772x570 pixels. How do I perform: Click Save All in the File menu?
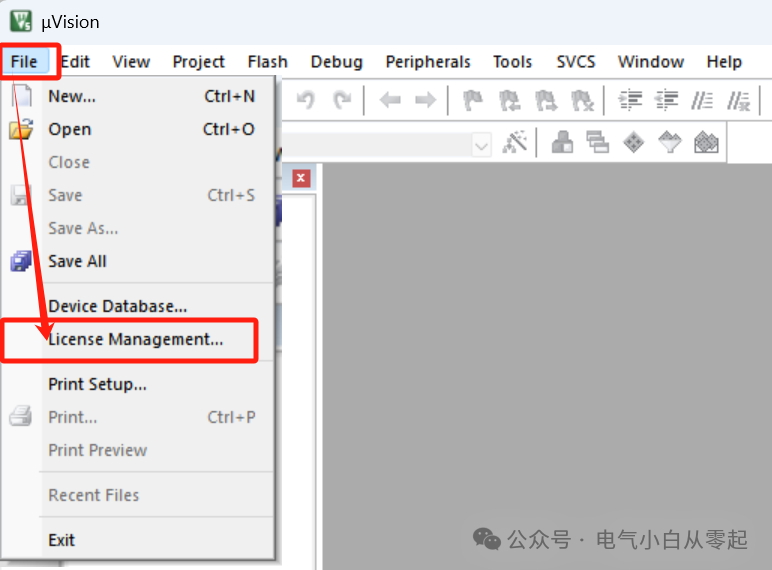tap(78, 261)
